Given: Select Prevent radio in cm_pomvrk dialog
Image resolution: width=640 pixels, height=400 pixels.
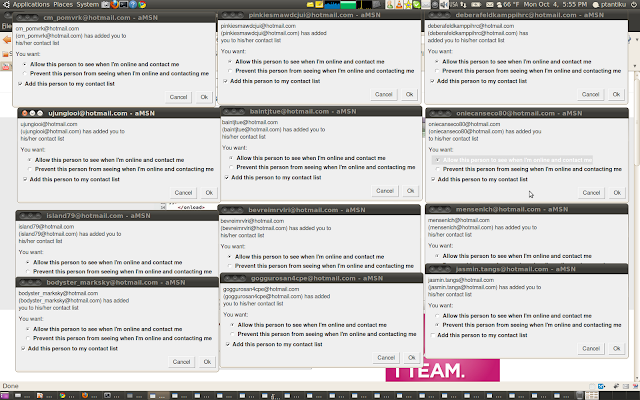Looking at the screenshot, I should (x=25, y=73).
